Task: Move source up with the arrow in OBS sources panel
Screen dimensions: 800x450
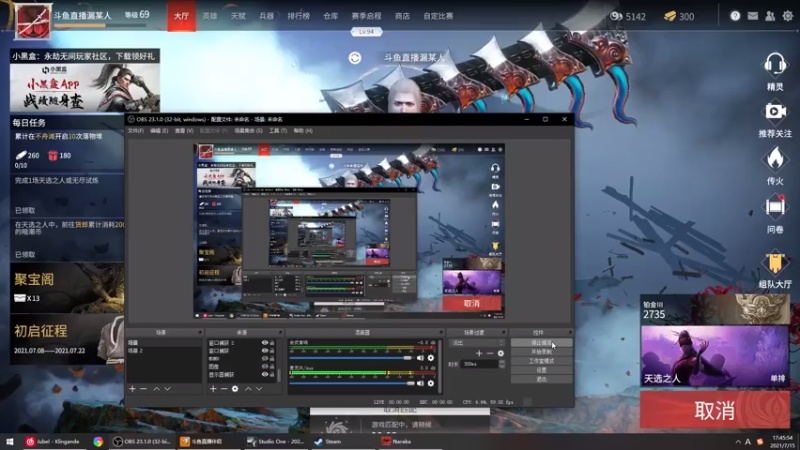Action: point(248,389)
